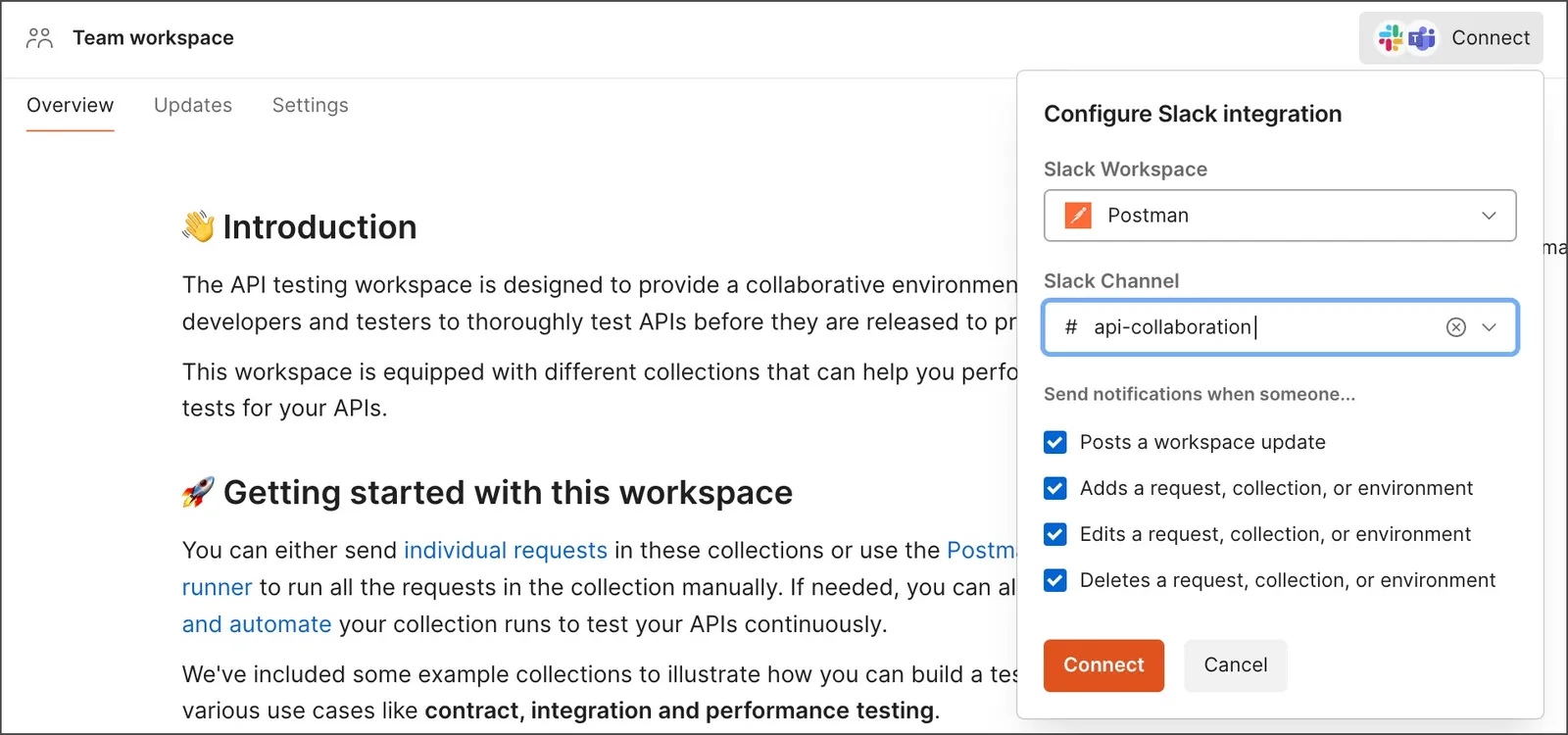Click Send notifications when someone text
This screenshot has height=735, width=1568.
coord(1200,394)
